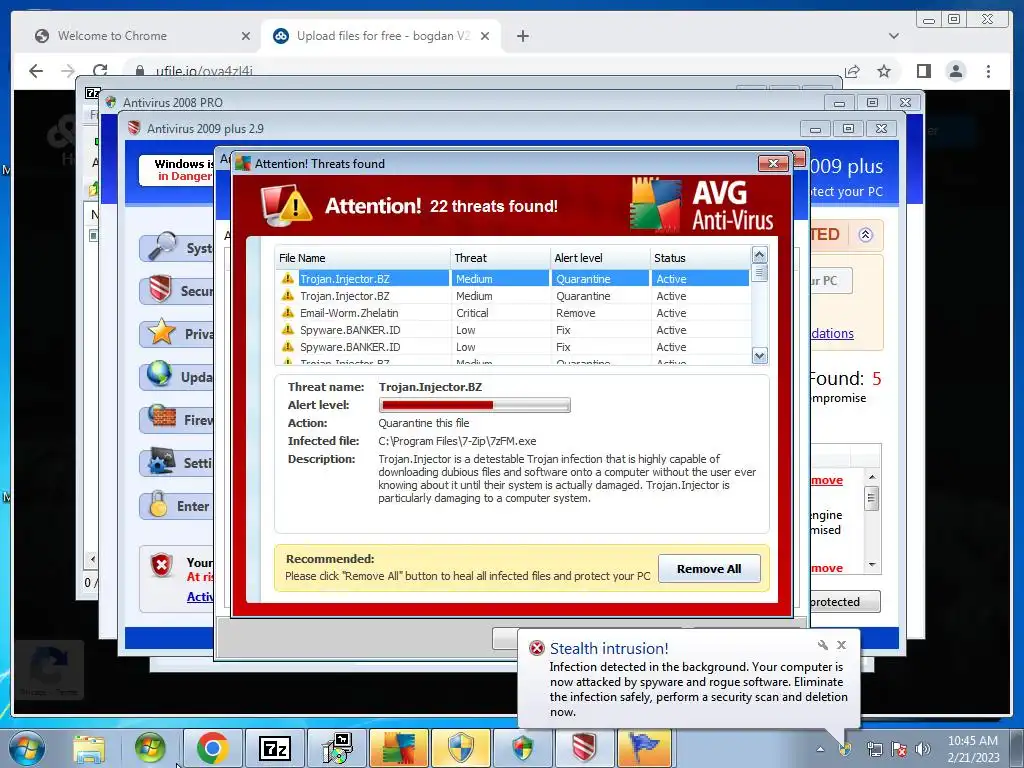The height and width of the screenshot is (768, 1024).
Task: Switch to Chrome in the taskbar
Action: pyautogui.click(x=212, y=748)
